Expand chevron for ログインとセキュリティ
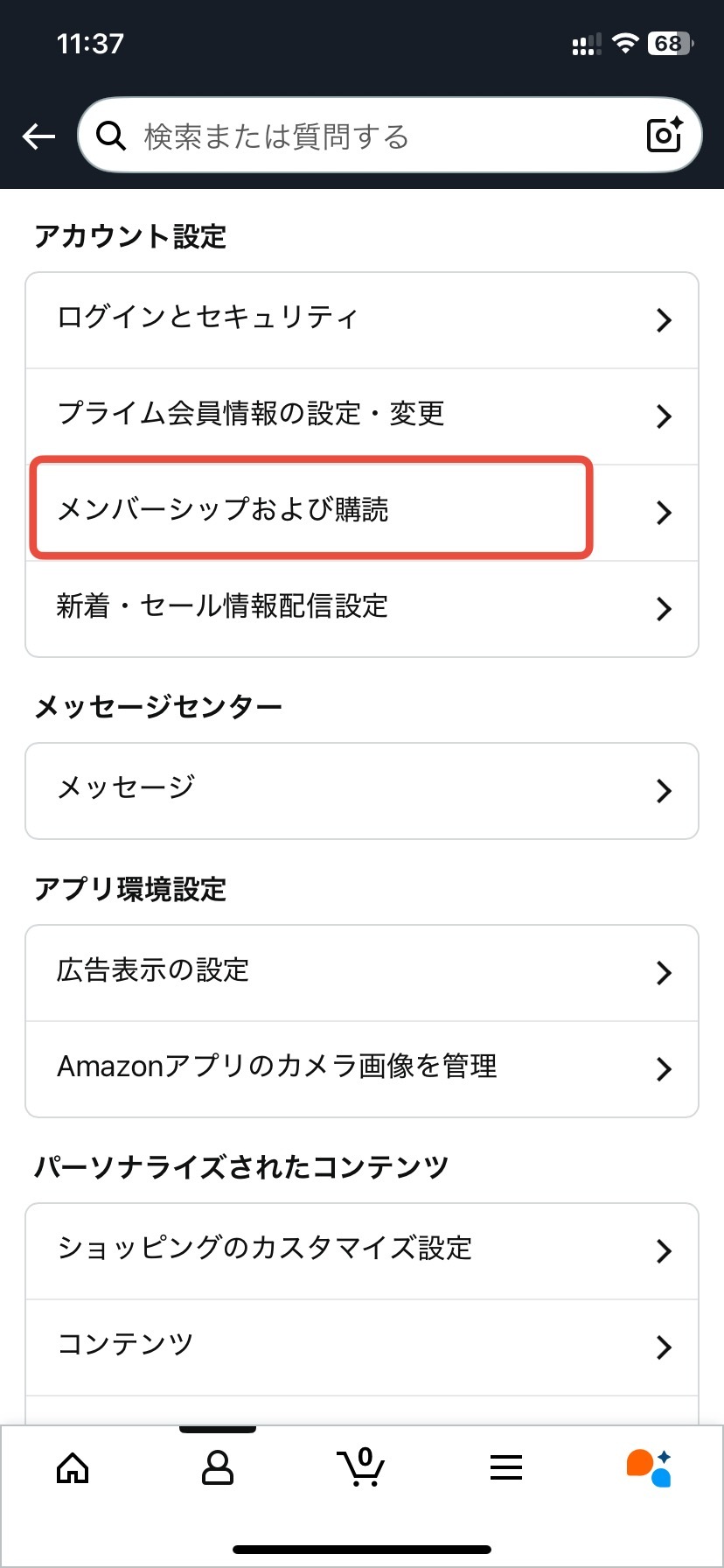Screen dimensions: 724x1568 [x=664, y=320]
